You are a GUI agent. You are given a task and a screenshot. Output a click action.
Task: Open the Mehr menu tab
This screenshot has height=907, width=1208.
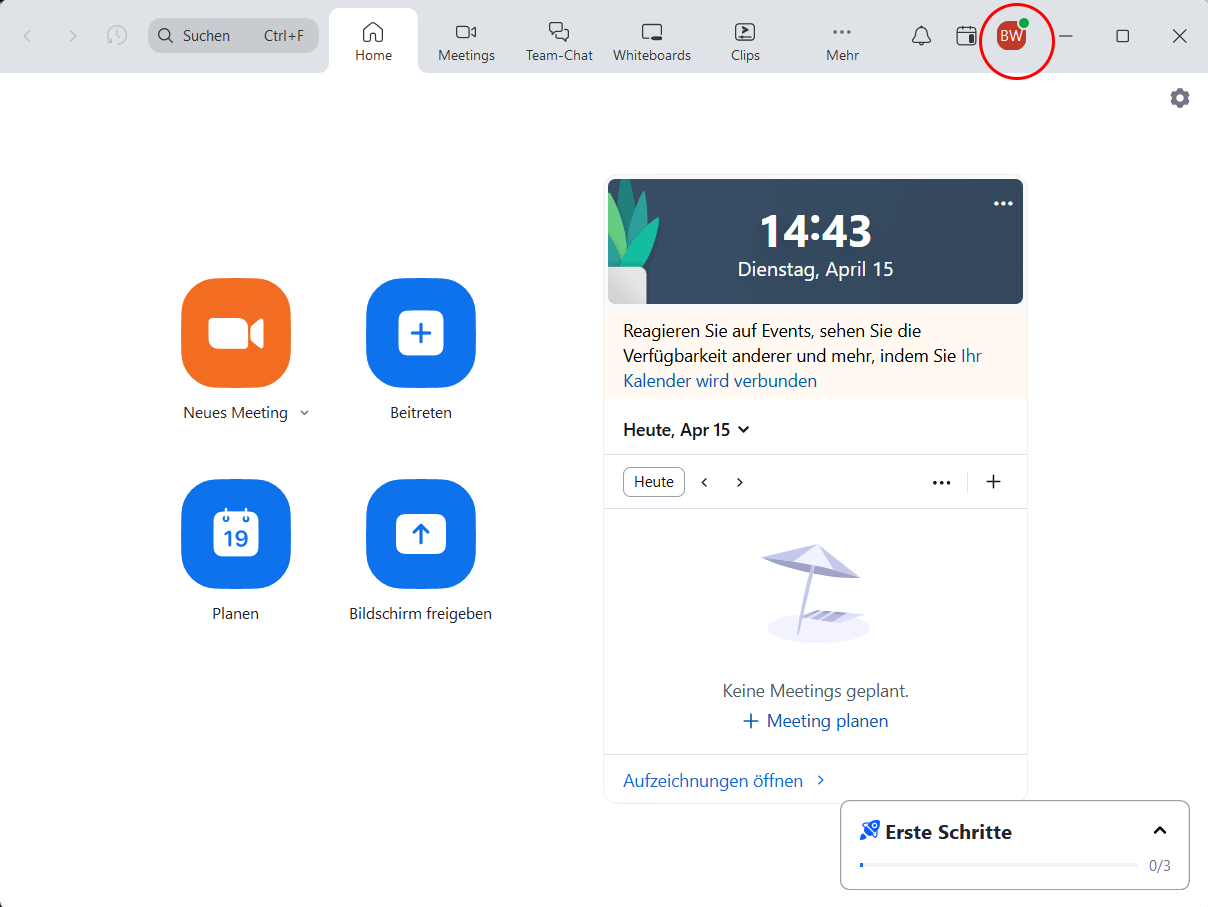[x=842, y=42]
